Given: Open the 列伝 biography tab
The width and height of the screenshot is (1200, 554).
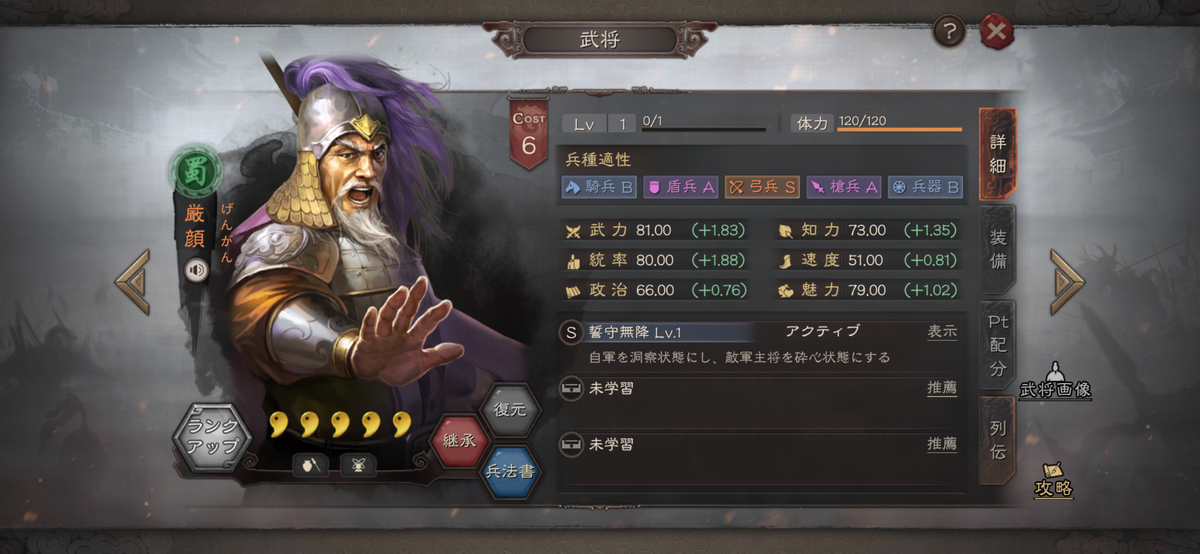Looking at the screenshot, I should pos(997,441).
